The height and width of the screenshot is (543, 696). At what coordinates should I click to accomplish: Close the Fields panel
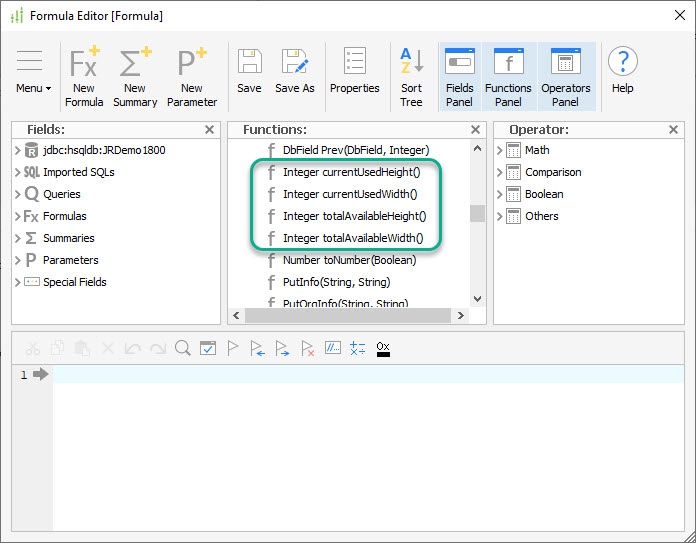tap(210, 130)
